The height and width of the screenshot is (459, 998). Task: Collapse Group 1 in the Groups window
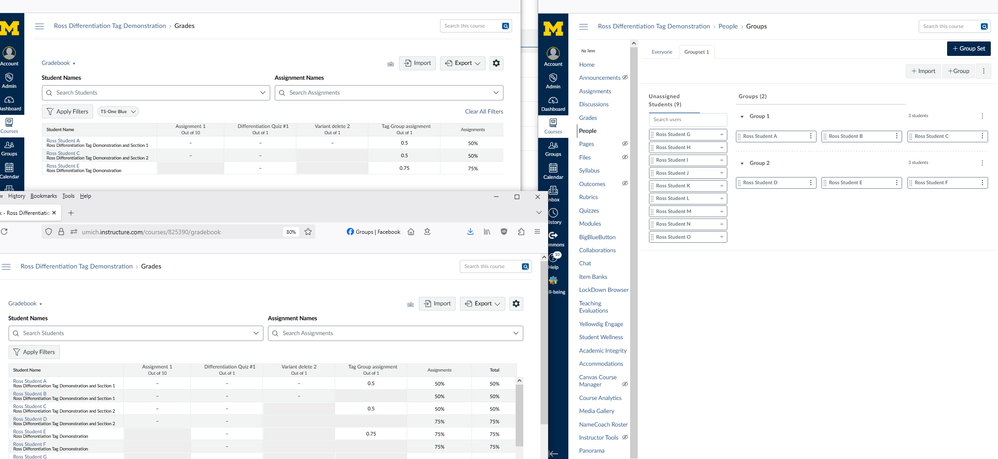(741, 117)
